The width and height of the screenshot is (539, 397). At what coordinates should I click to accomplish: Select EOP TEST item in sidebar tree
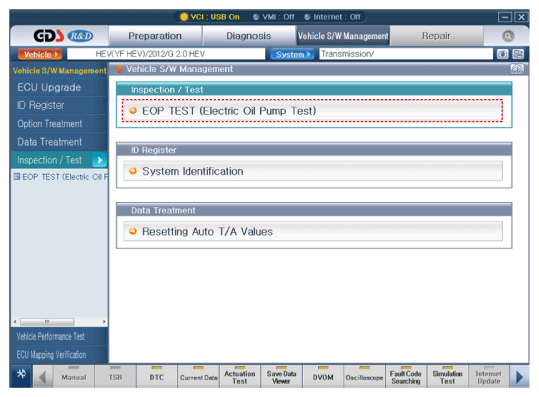tap(60, 177)
